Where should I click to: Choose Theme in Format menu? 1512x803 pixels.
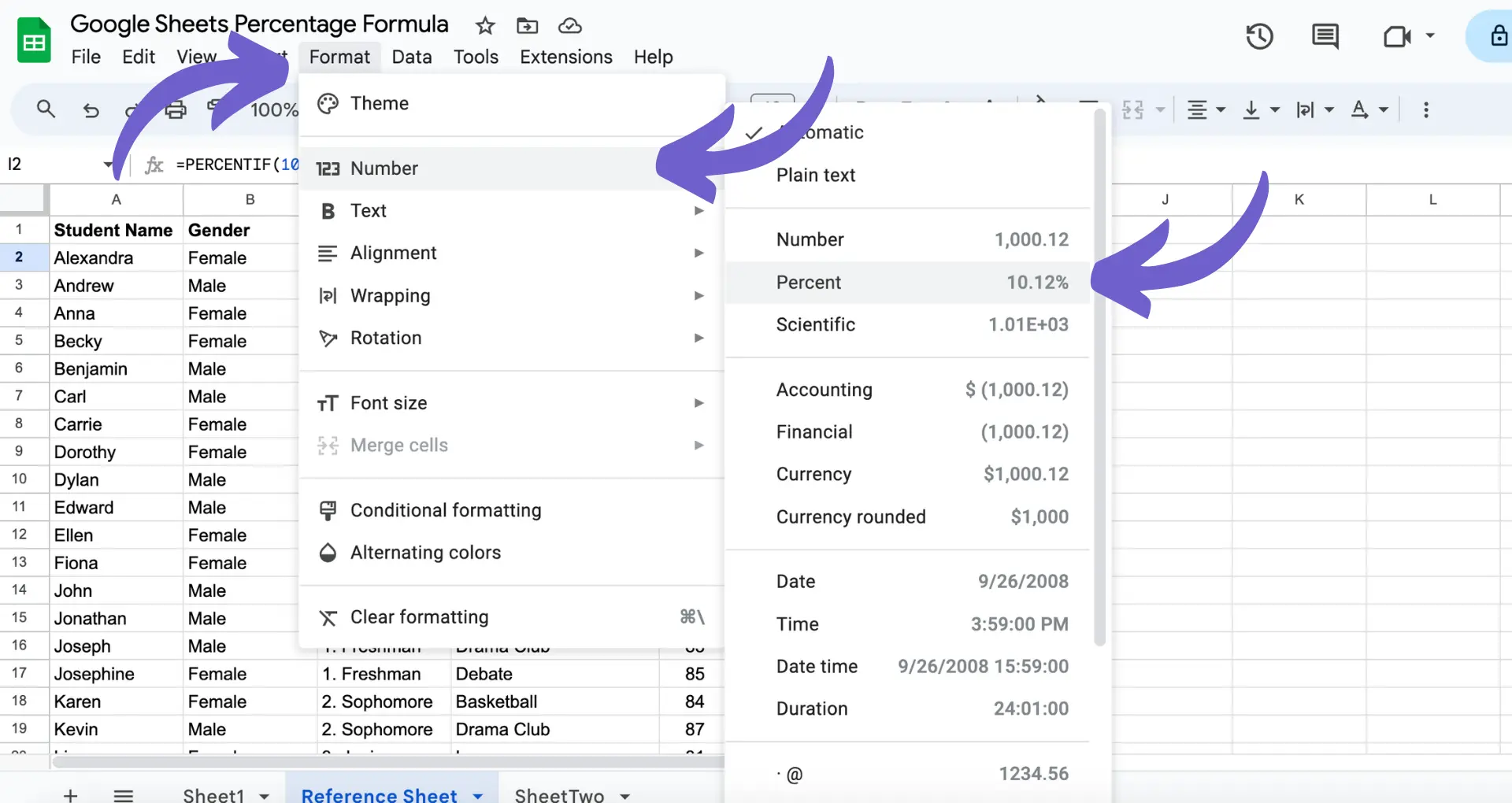[x=512, y=103]
